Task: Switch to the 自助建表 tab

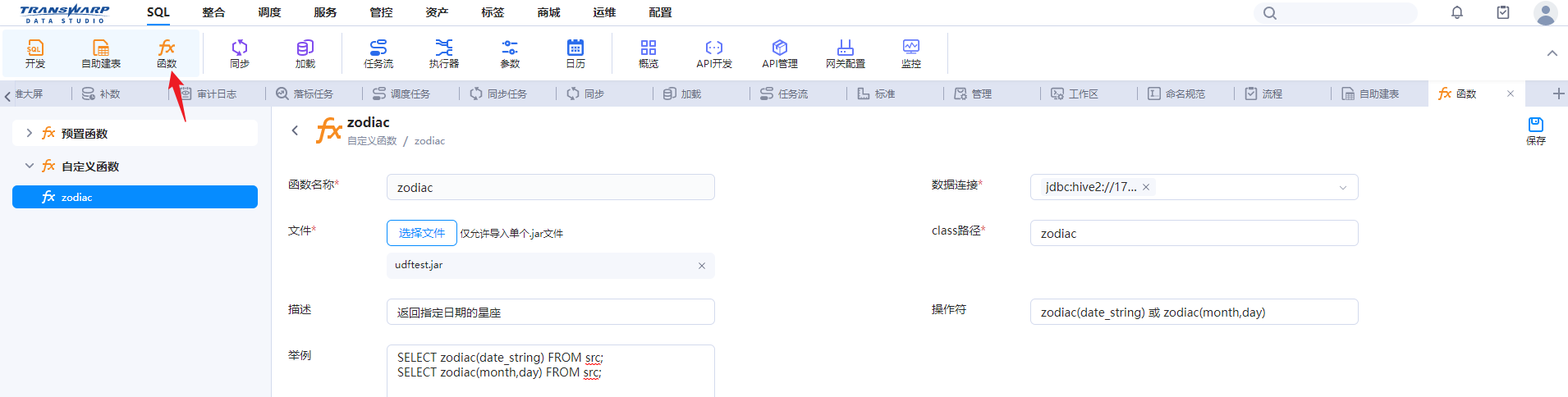Action: (x=1370, y=94)
